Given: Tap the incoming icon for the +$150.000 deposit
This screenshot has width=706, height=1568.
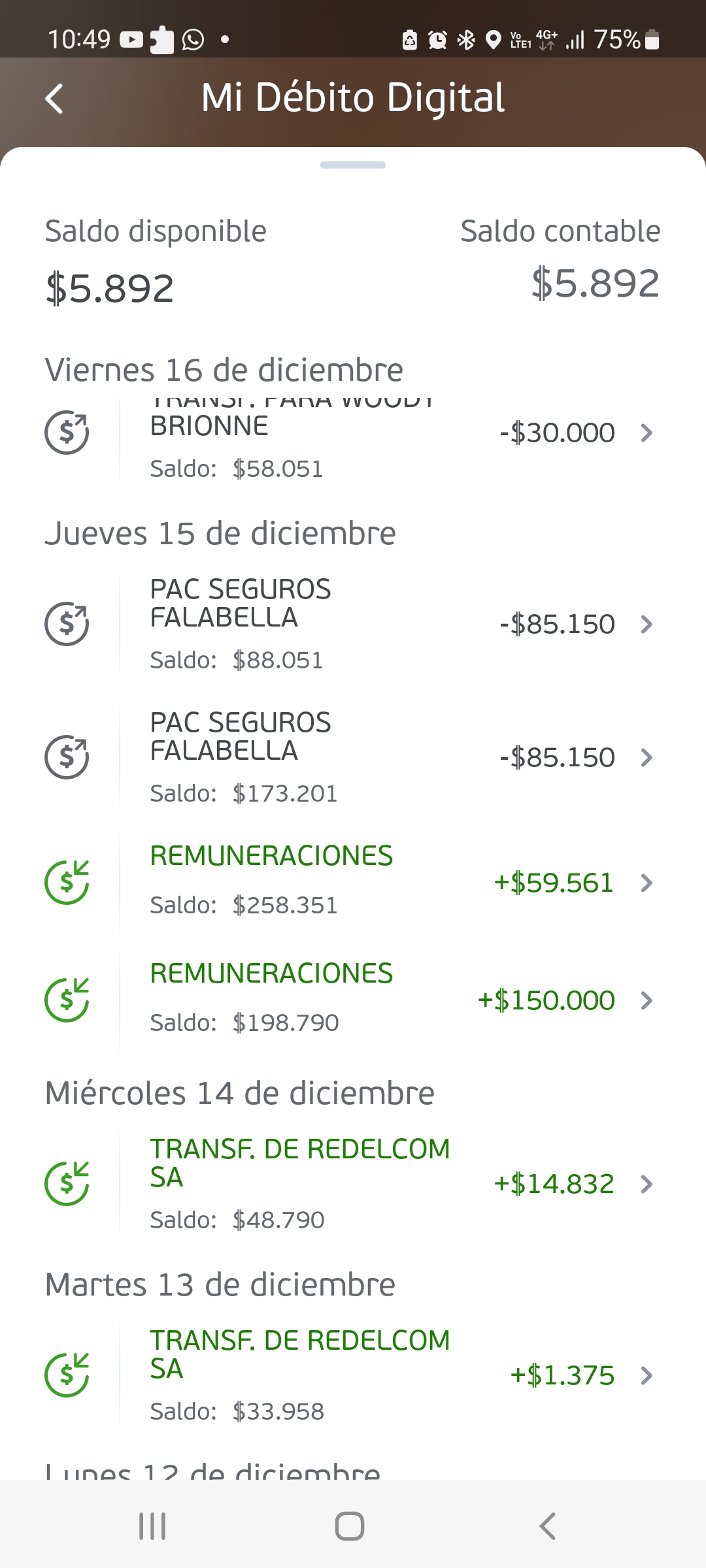Looking at the screenshot, I should click(67, 1000).
